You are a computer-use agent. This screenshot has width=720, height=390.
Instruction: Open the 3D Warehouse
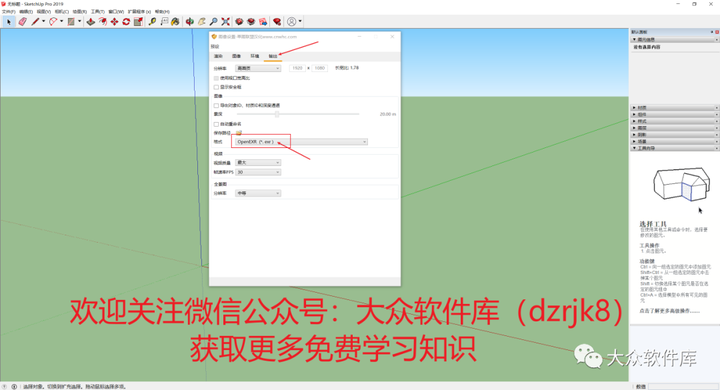(239, 22)
